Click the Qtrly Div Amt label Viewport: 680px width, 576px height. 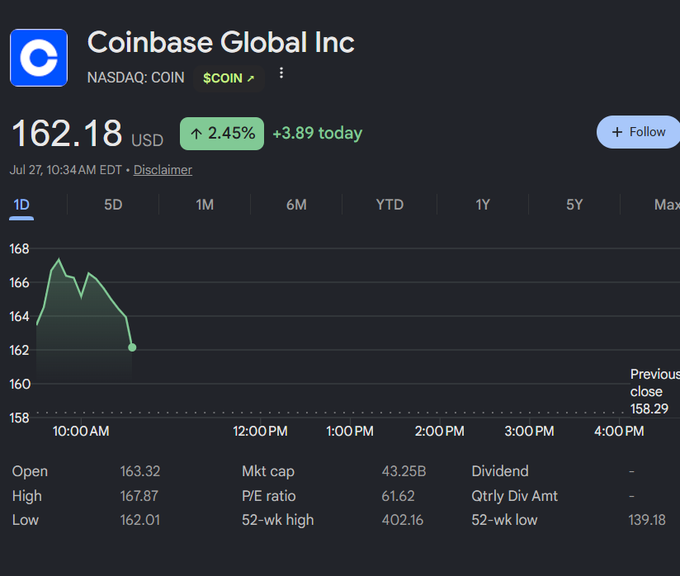coord(514,496)
